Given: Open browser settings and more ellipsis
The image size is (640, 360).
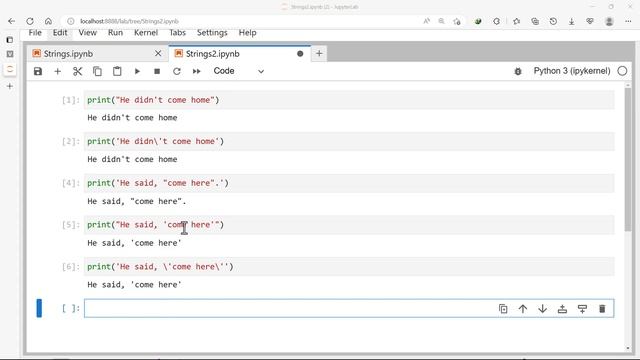Looking at the screenshot, I should point(628,21).
